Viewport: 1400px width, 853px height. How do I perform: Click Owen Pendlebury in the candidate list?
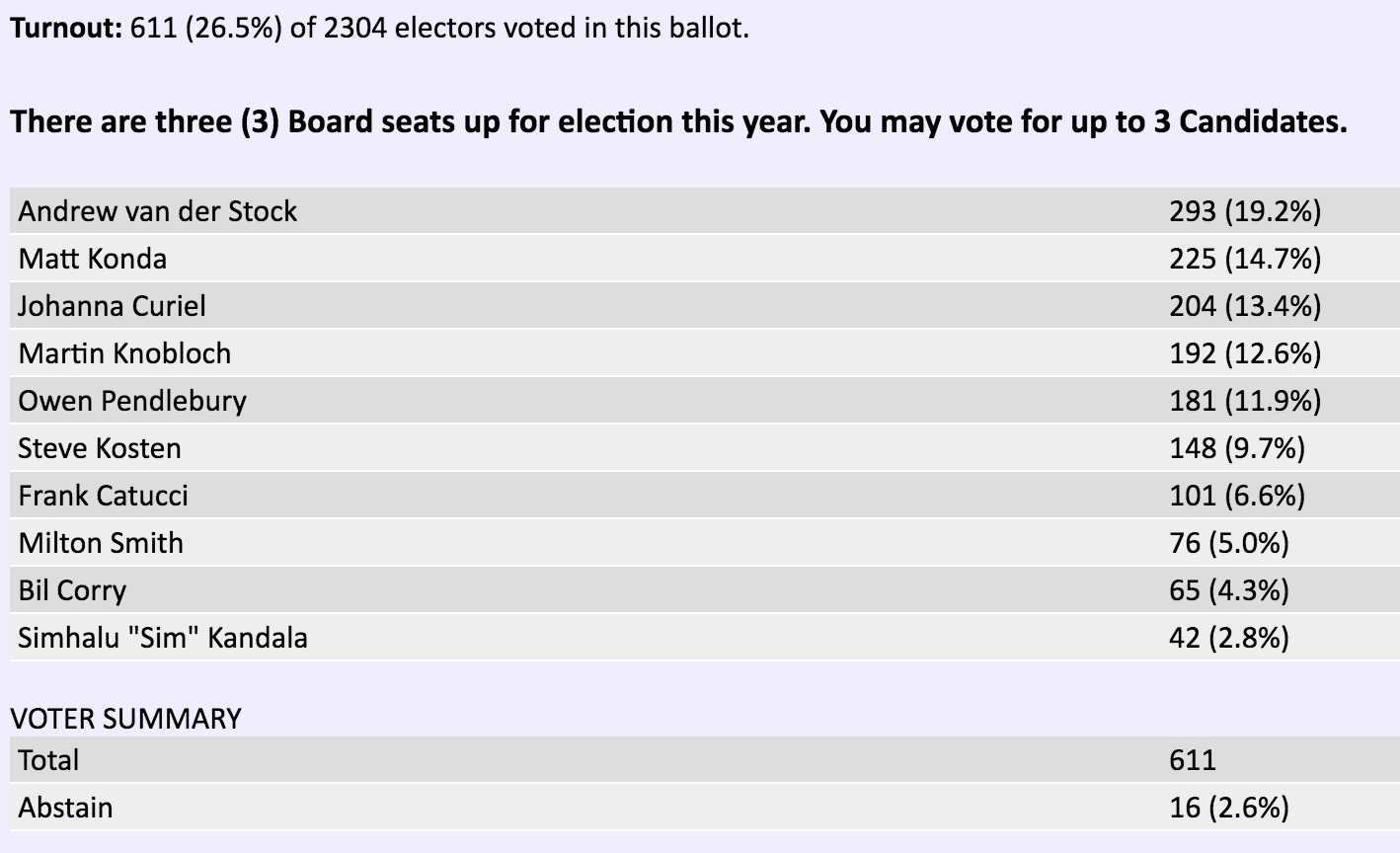point(132,401)
